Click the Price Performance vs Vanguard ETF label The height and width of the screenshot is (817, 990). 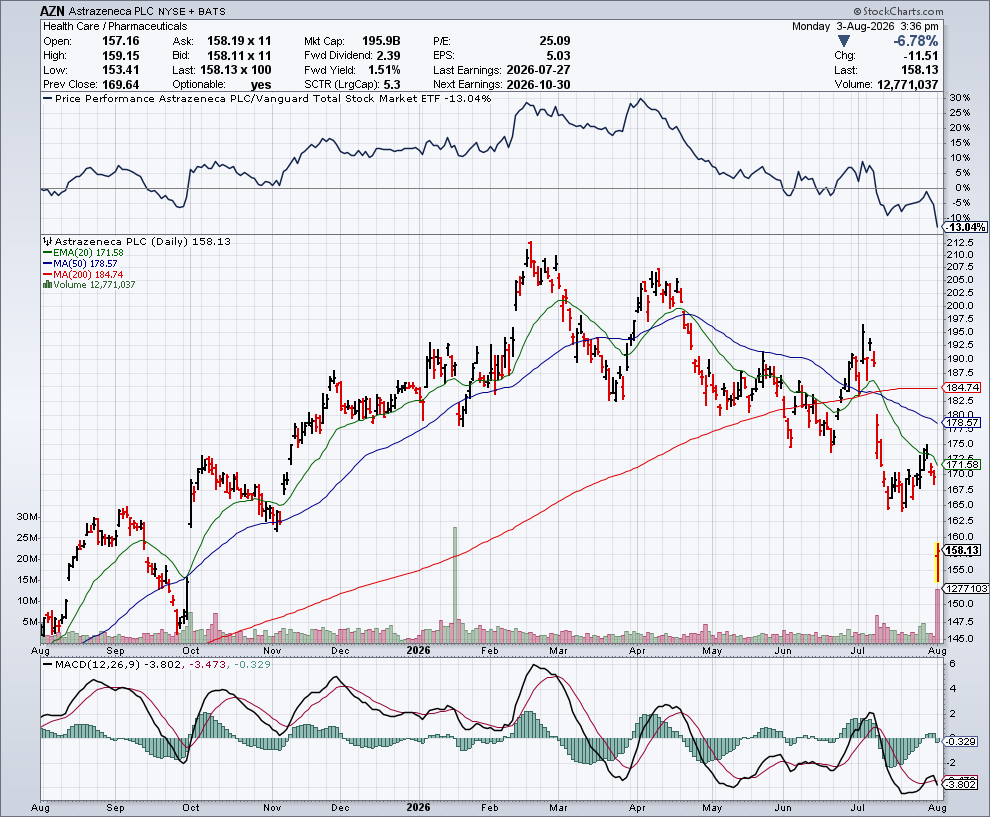(266, 98)
